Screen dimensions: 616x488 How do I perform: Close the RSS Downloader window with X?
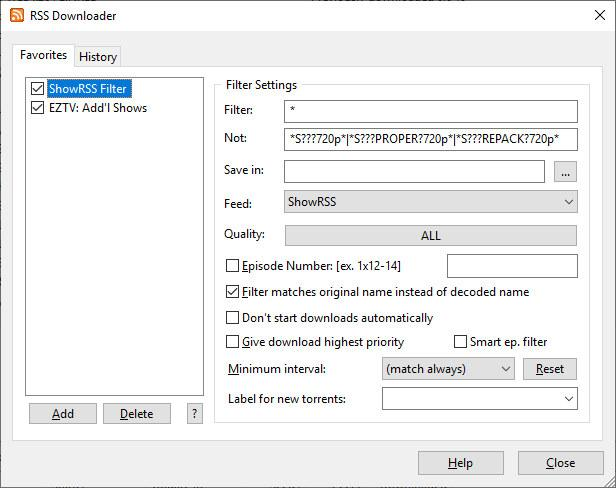(x=600, y=15)
